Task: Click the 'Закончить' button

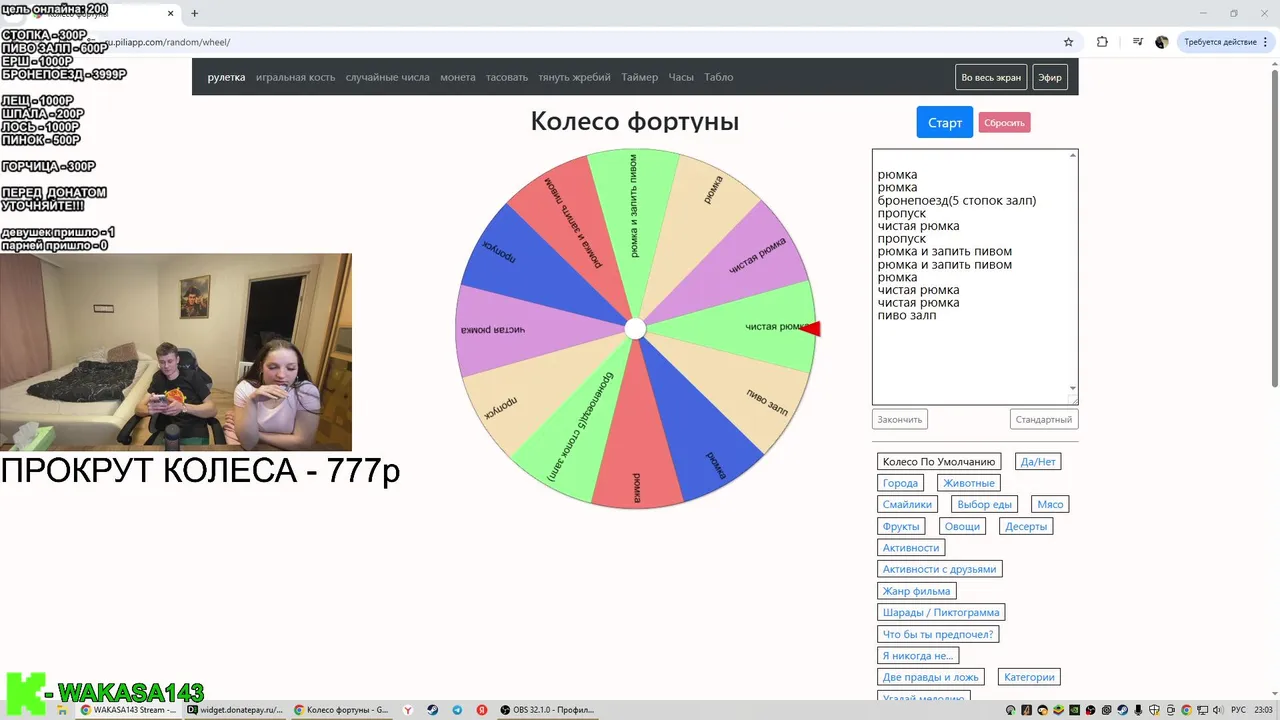Action: point(899,419)
